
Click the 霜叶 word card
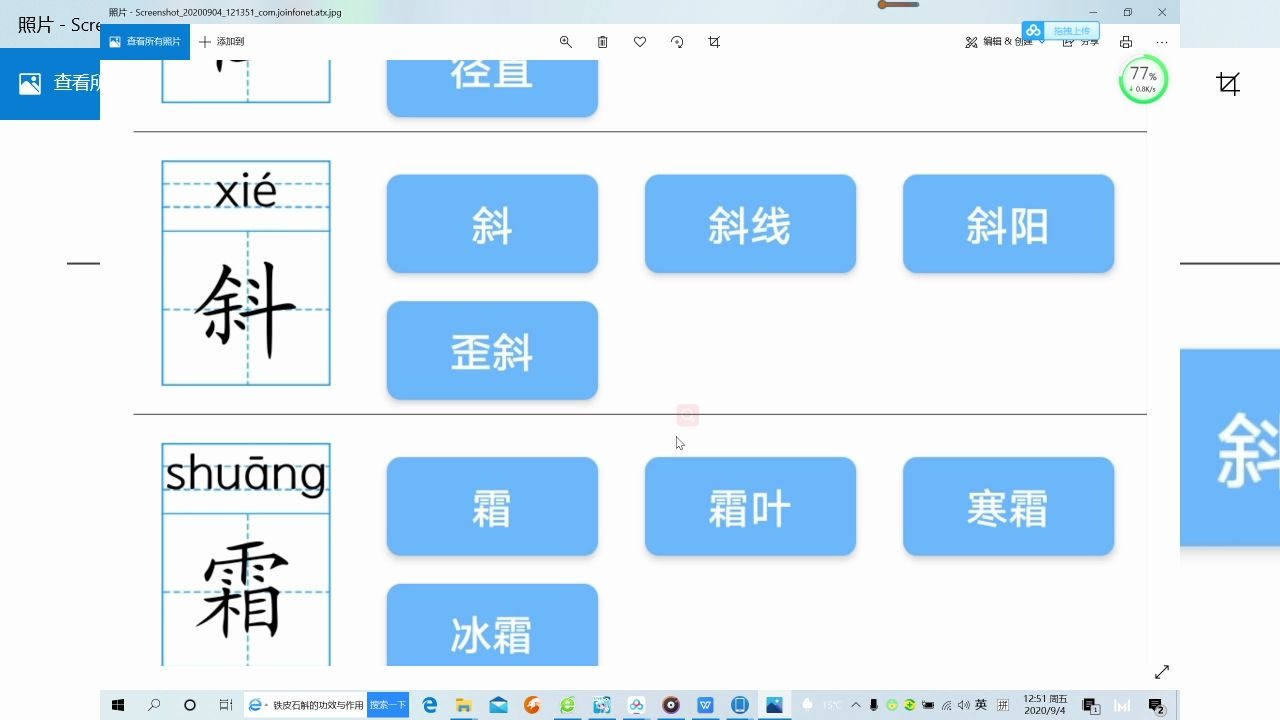click(x=750, y=507)
